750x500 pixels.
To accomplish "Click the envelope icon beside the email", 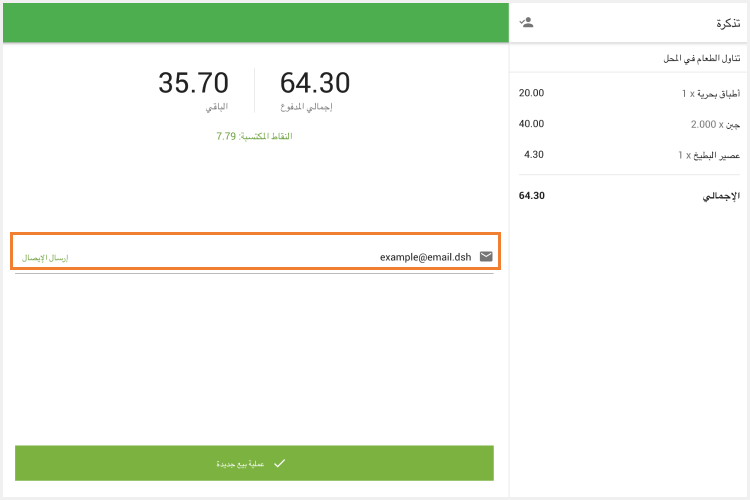I will (486, 257).
